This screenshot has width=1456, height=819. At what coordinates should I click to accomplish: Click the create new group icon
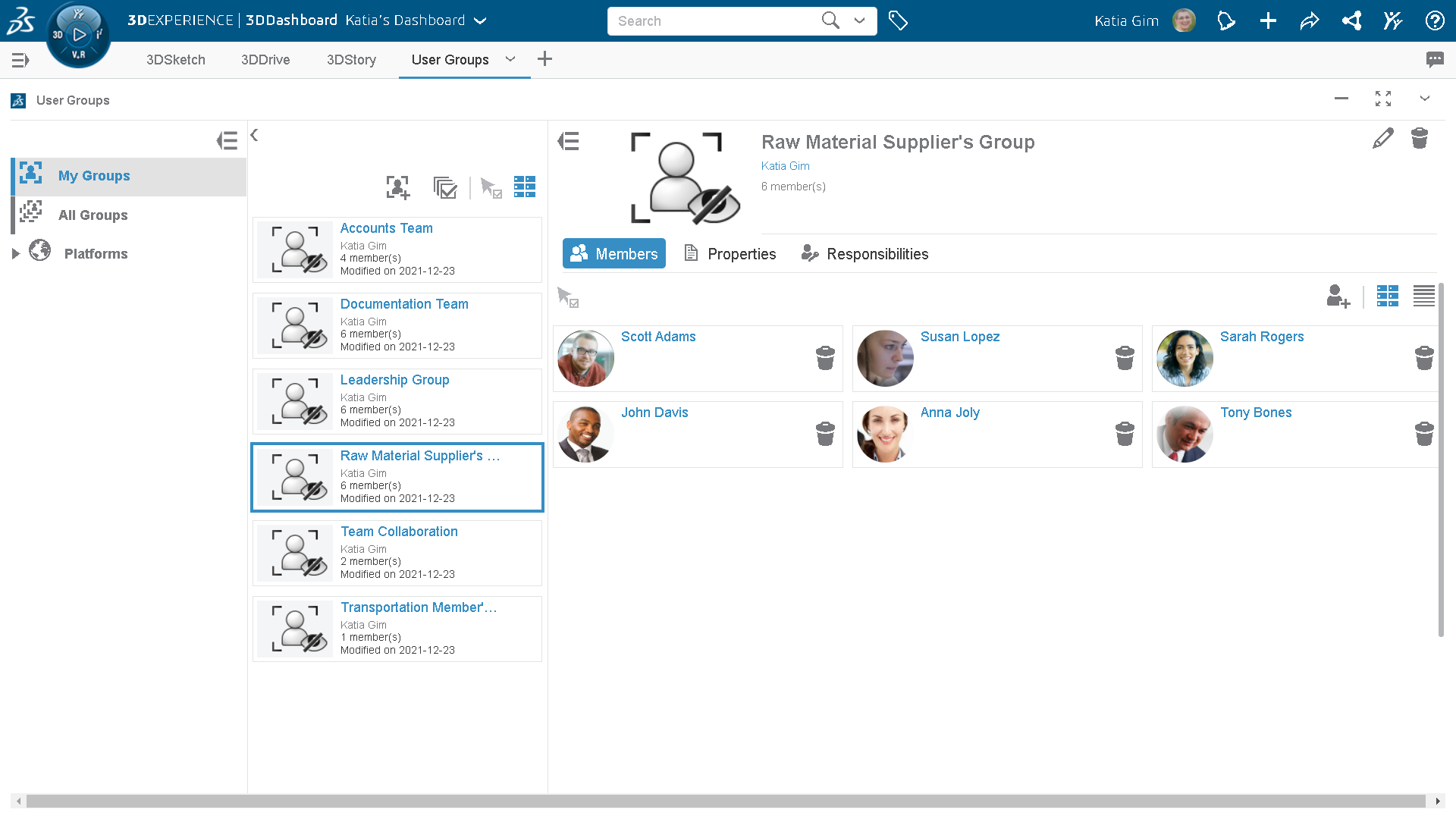click(x=397, y=187)
